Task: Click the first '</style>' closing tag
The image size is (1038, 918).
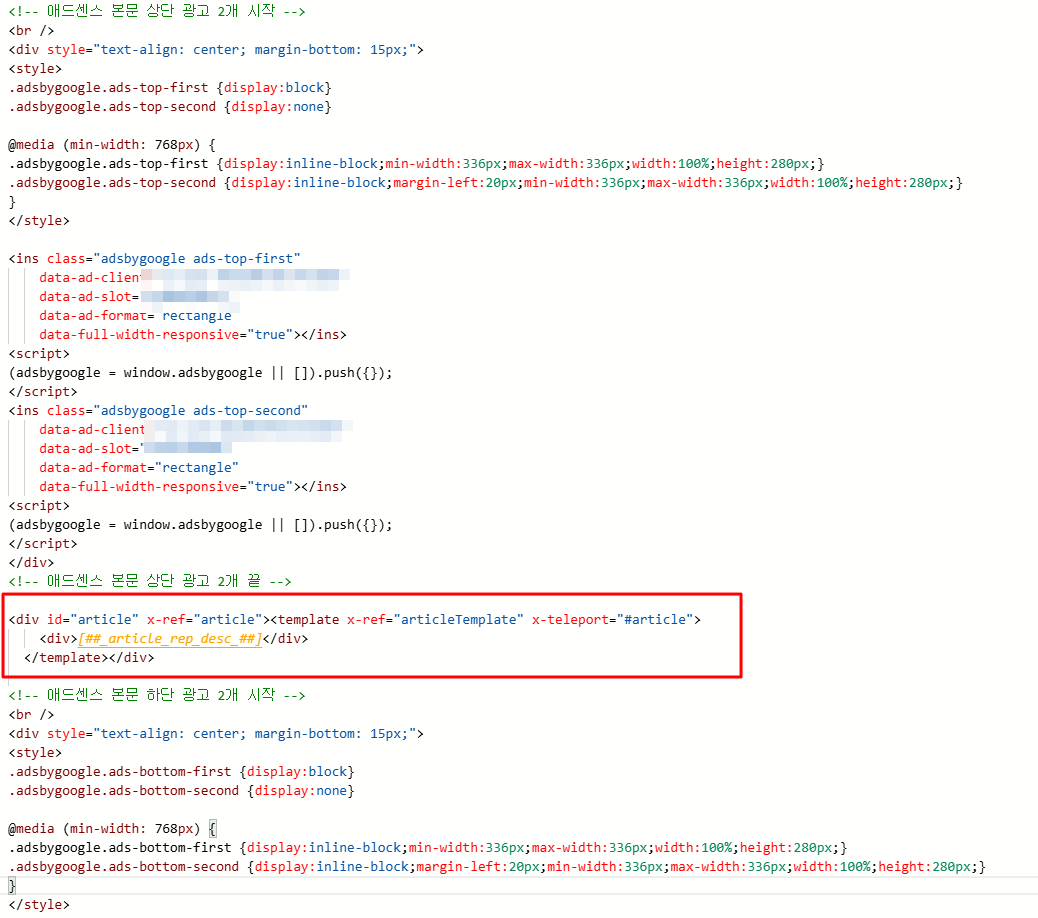Action: coord(39,220)
